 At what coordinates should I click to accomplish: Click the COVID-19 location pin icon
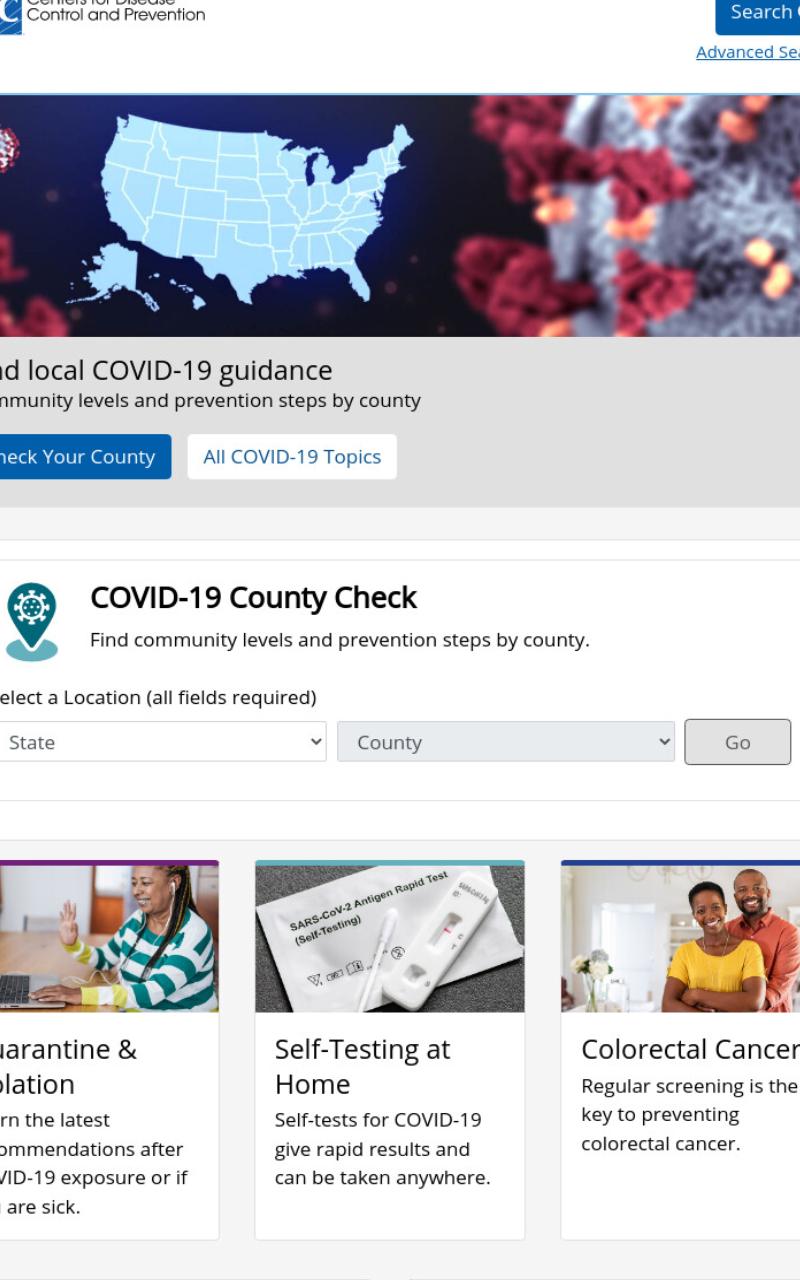point(31,622)
